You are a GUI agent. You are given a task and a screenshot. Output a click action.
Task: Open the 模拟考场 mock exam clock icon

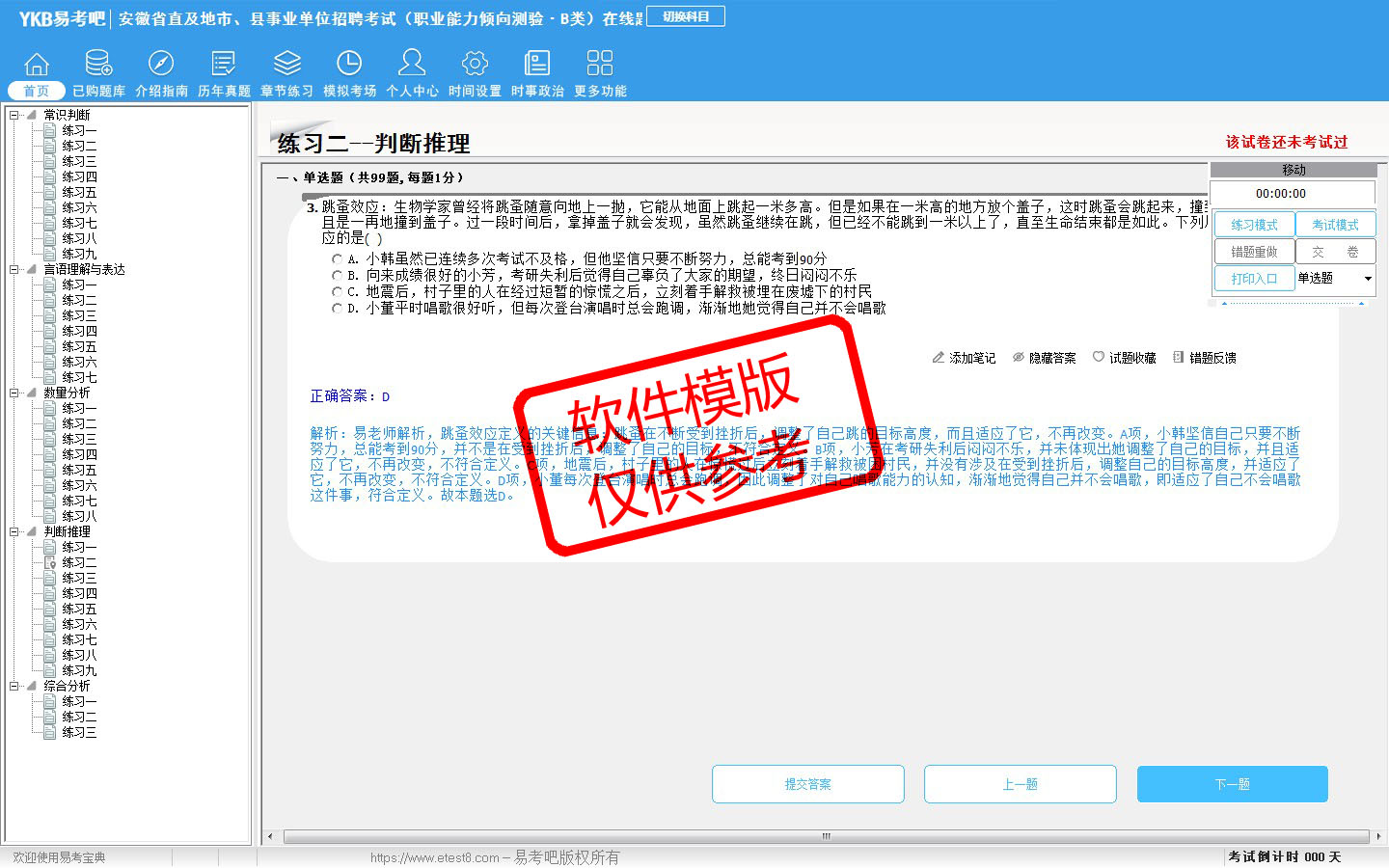(349, 65)
